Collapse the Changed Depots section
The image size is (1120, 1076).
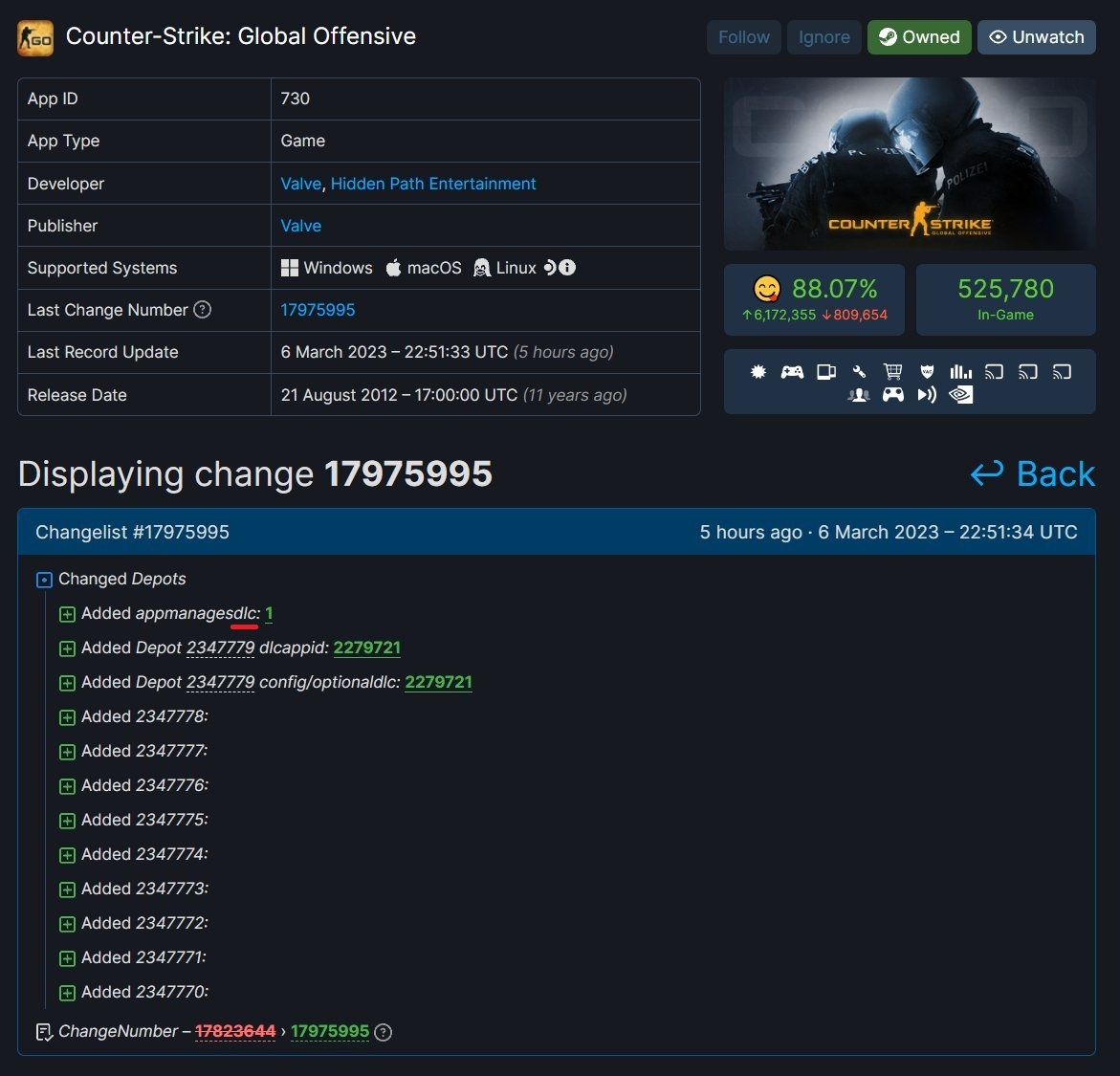[44, 580]
